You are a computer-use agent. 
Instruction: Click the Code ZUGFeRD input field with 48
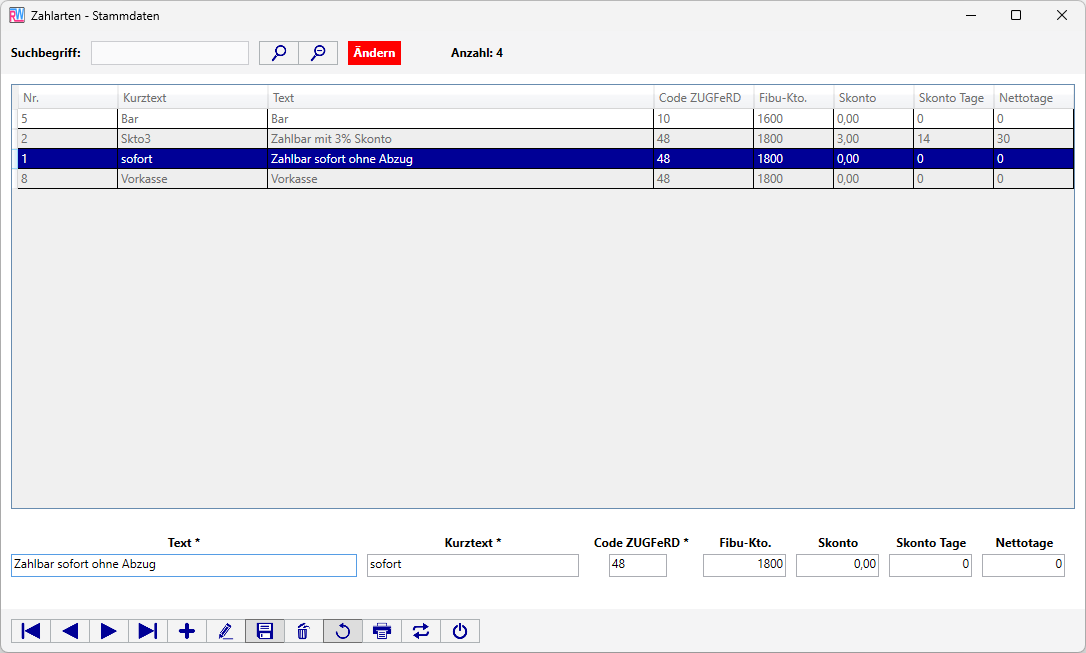tap(638, 565)
